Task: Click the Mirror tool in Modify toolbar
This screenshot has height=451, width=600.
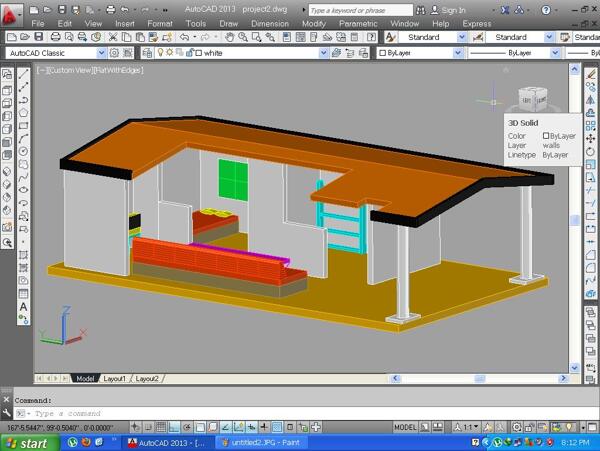Action: pos(590,100)
